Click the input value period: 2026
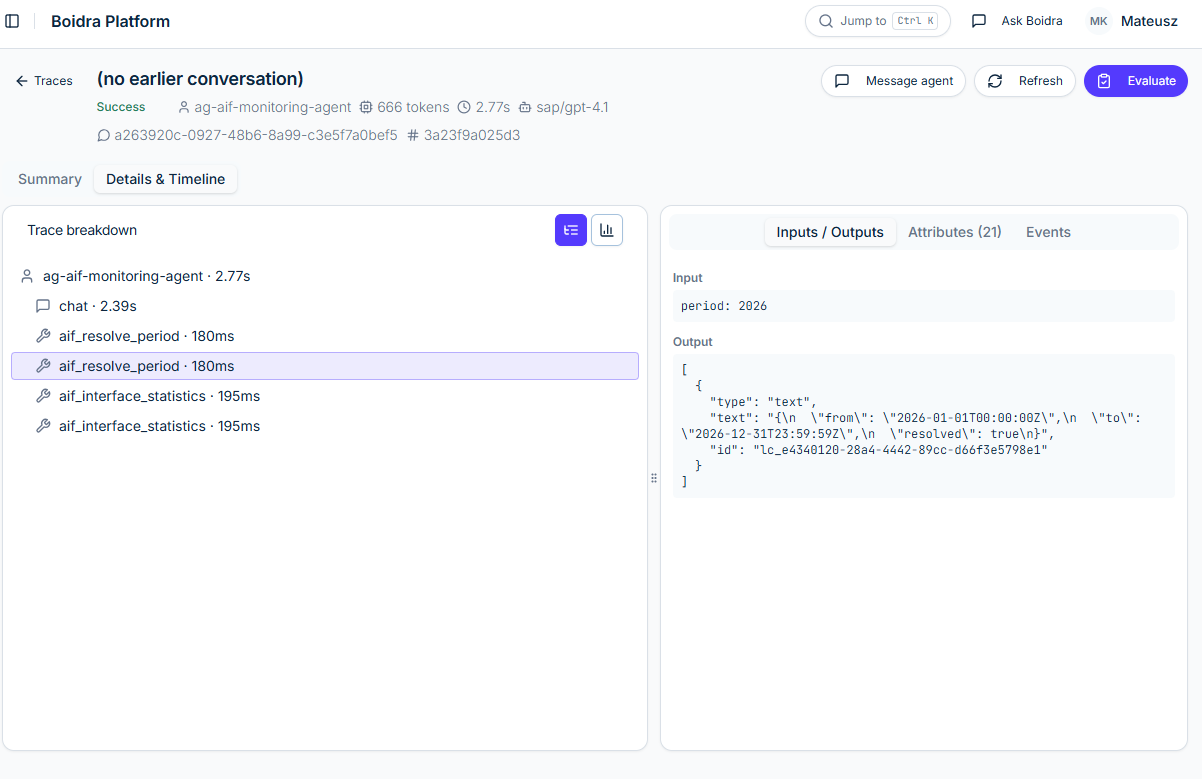This screenshot has height=779, width=1202. coord(923,306)
